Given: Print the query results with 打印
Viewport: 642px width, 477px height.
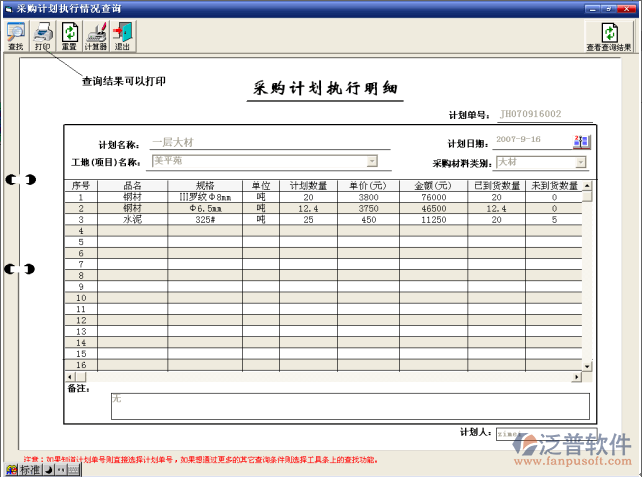Looking at the screenshot, I should click(43, 36).
